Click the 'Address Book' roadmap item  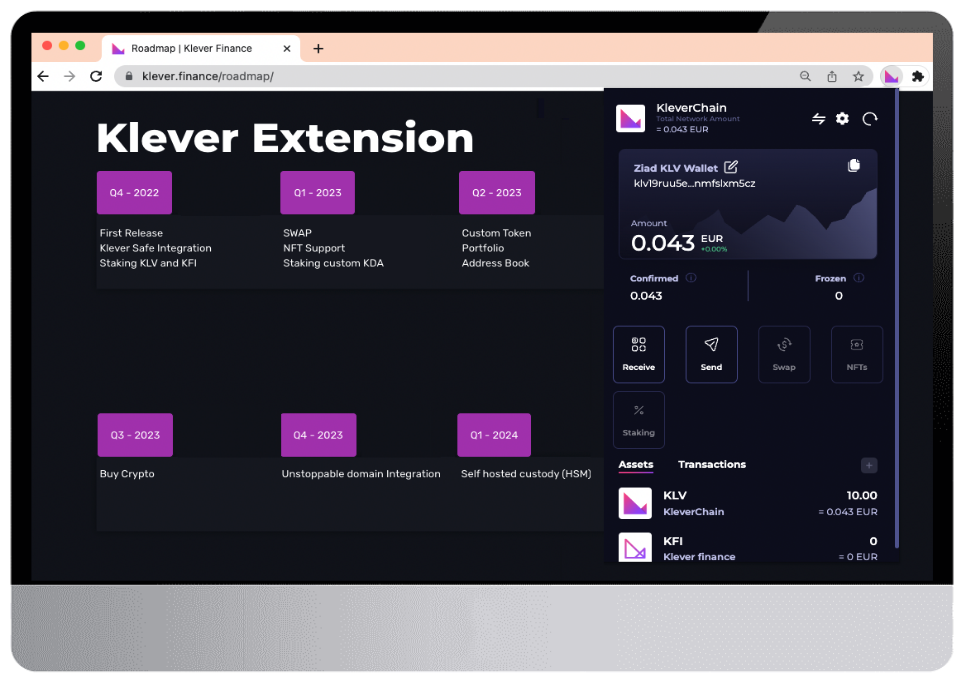click(495, 263)
